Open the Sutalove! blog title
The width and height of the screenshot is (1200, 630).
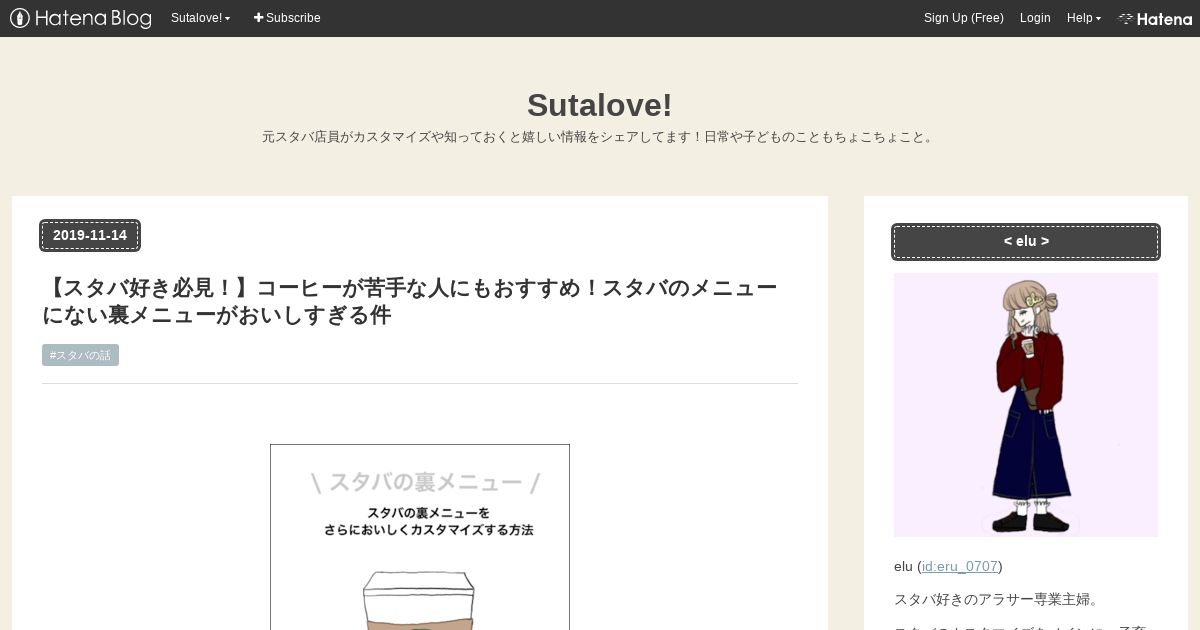click(x=600, y=105)
